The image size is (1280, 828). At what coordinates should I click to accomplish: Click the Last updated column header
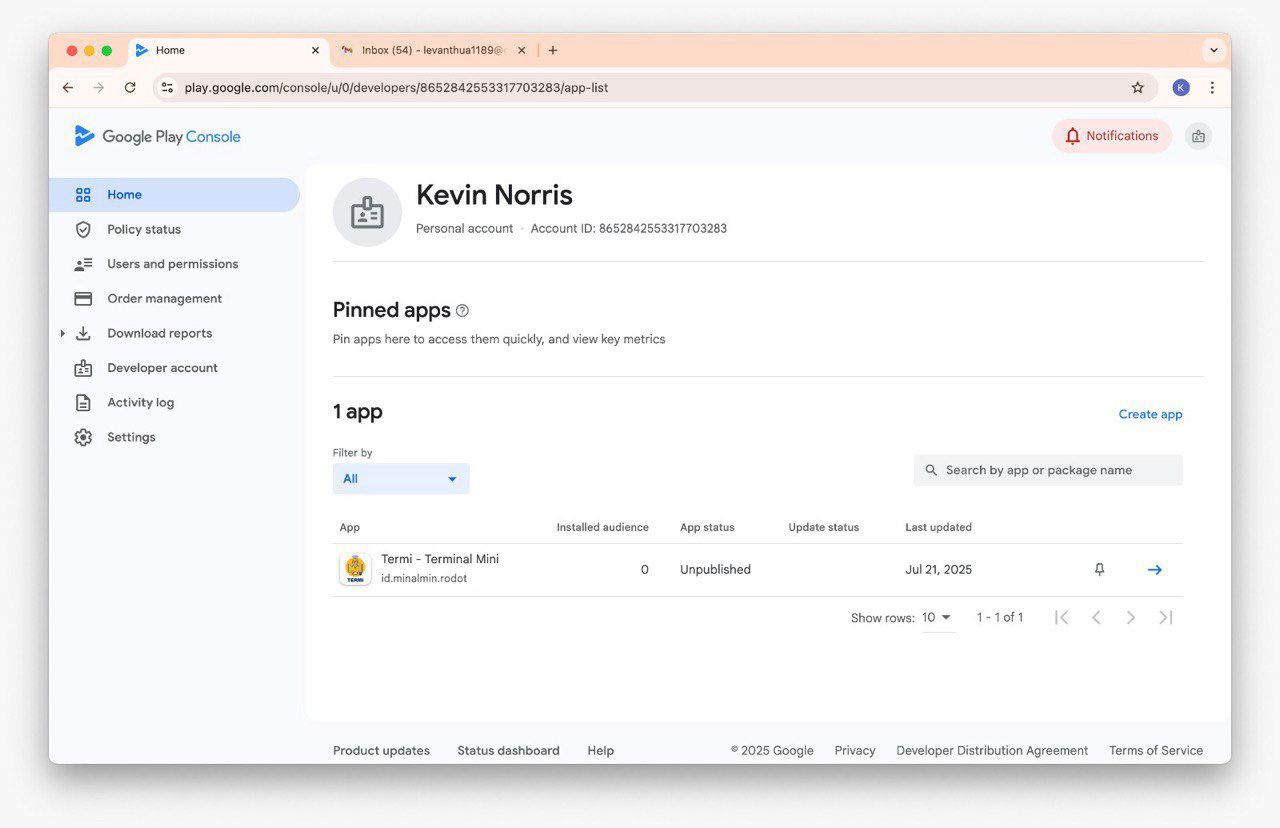point(938,527)
